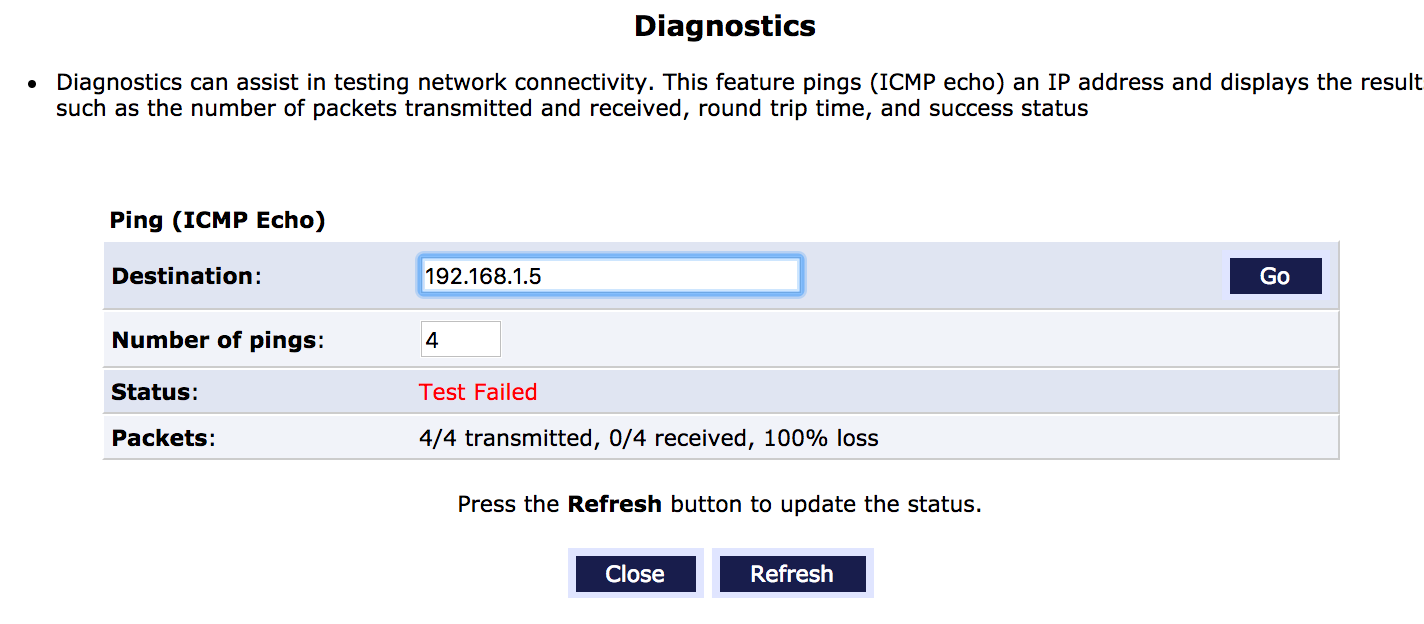Click the "100% loss" text in Packets row
1424x624 pixels.
pyautogui.click(x=821, y=438)
